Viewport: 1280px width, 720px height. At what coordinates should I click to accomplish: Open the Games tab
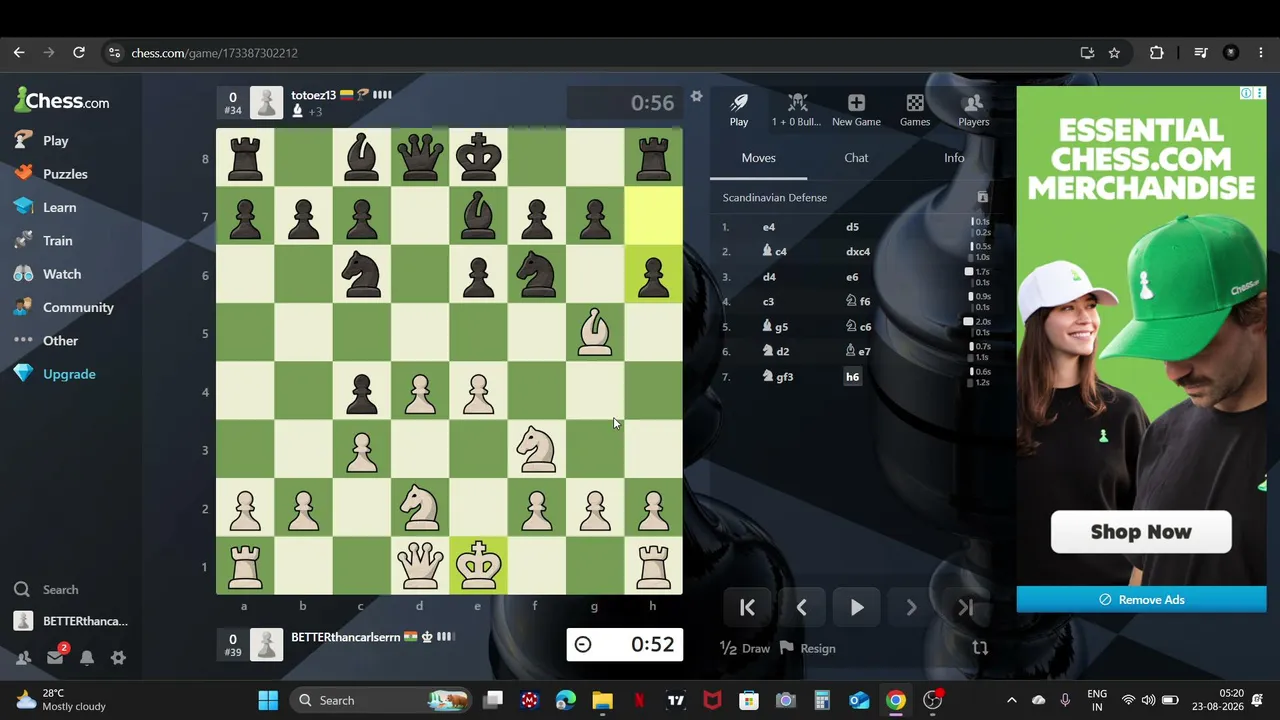pos(915,110)
